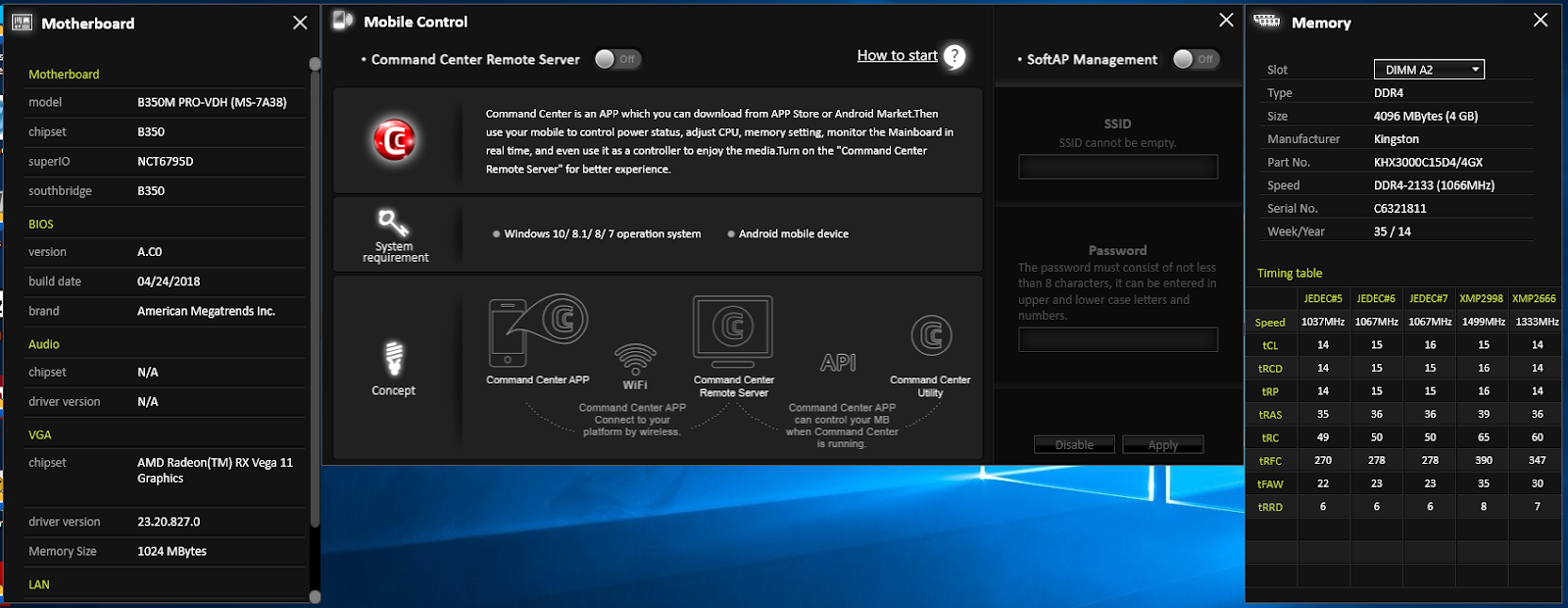Click the Password input field
The image size is (1568, 608).
pos(1118,339)
